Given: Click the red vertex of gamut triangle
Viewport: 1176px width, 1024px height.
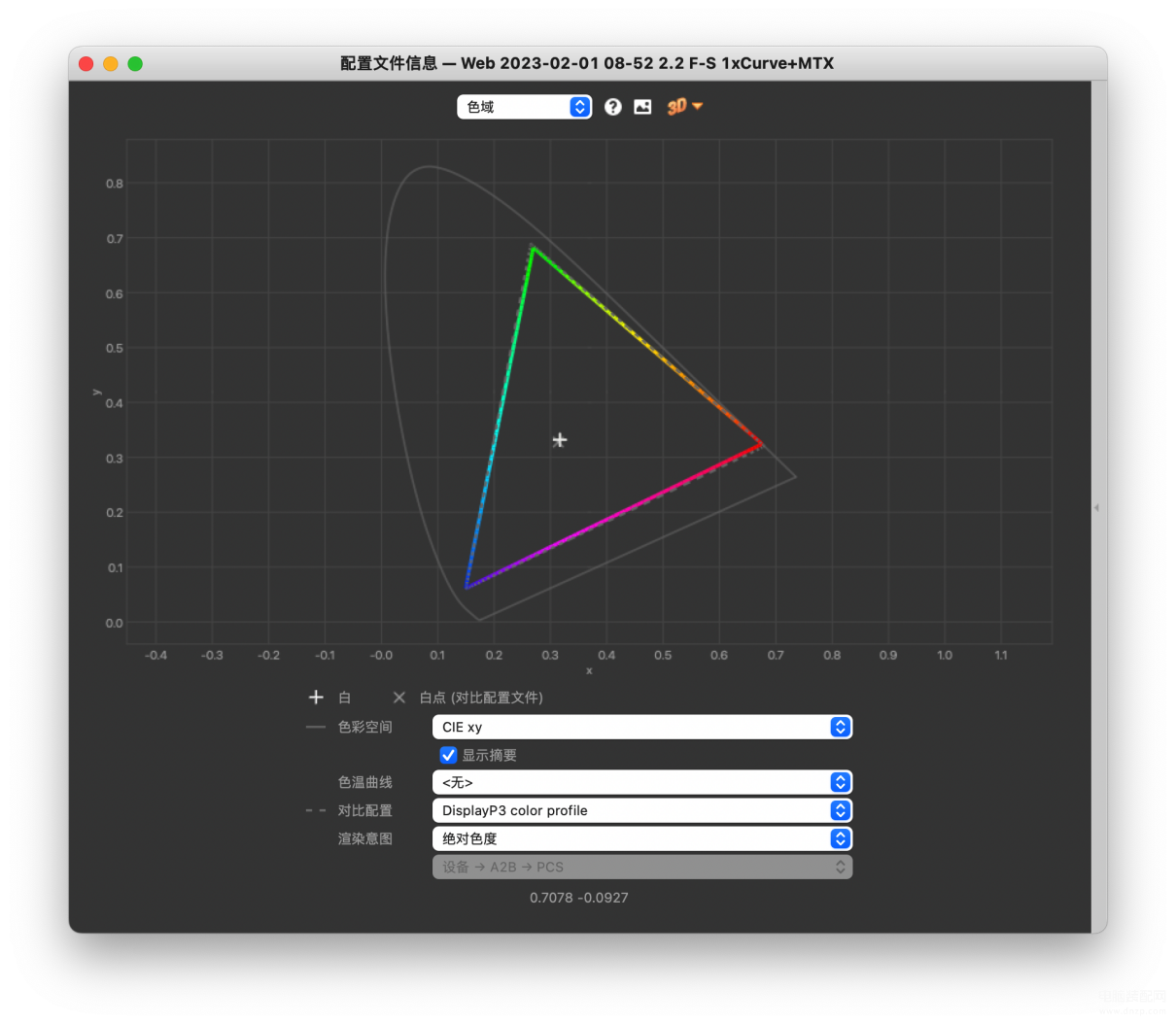Looking at the screenshot, I should coord(761,444).
